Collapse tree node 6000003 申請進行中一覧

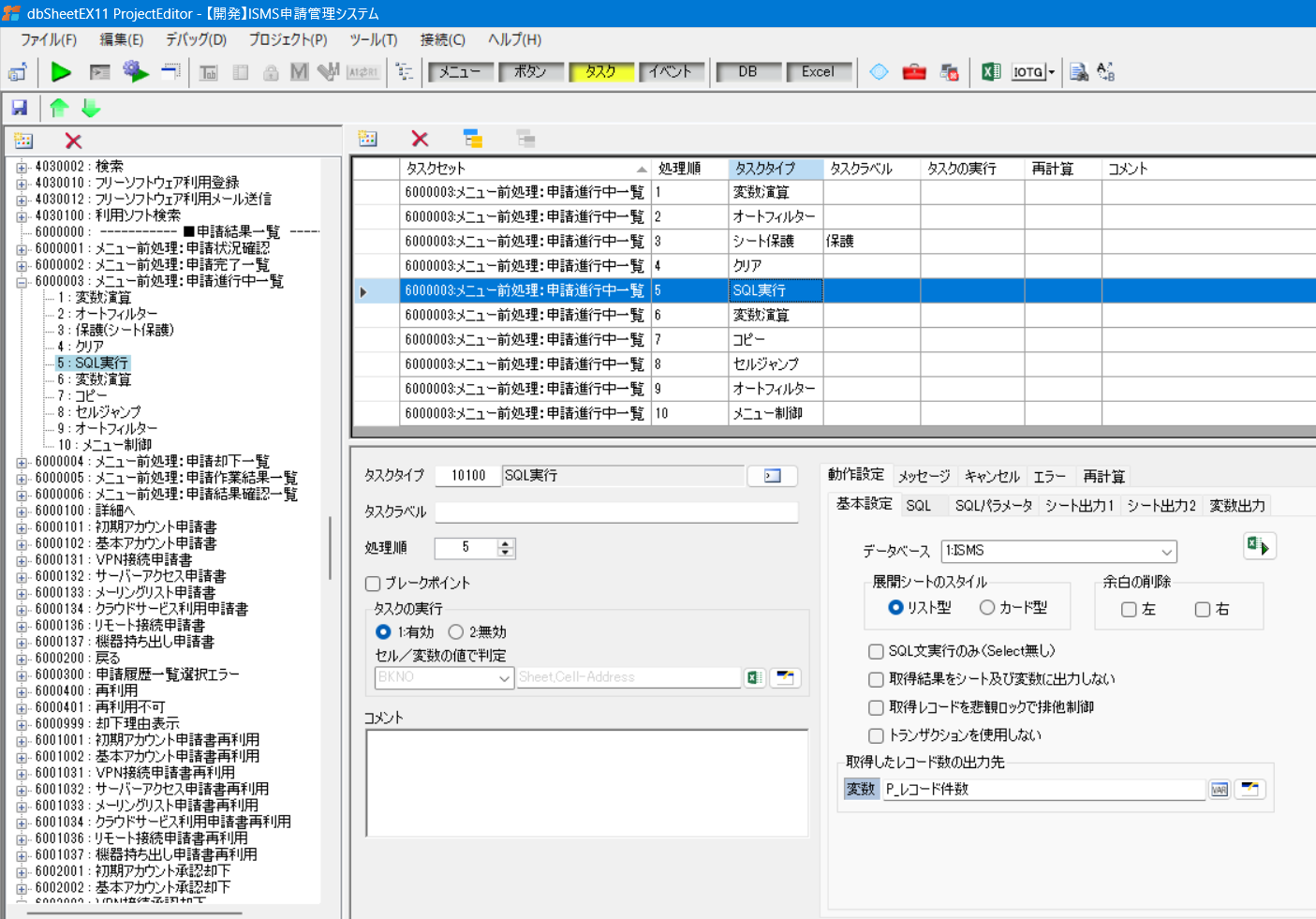click(x=22, y=281)
